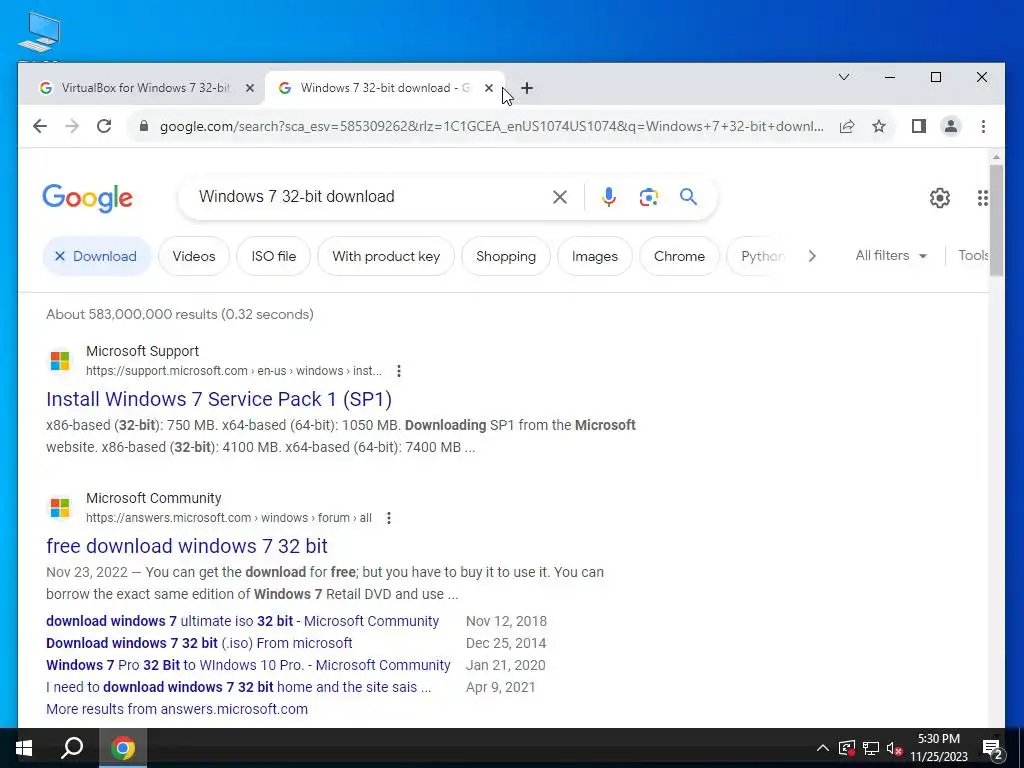Apply the Videos filter chip
This screenshot has width=1024, height=768.
194,256
